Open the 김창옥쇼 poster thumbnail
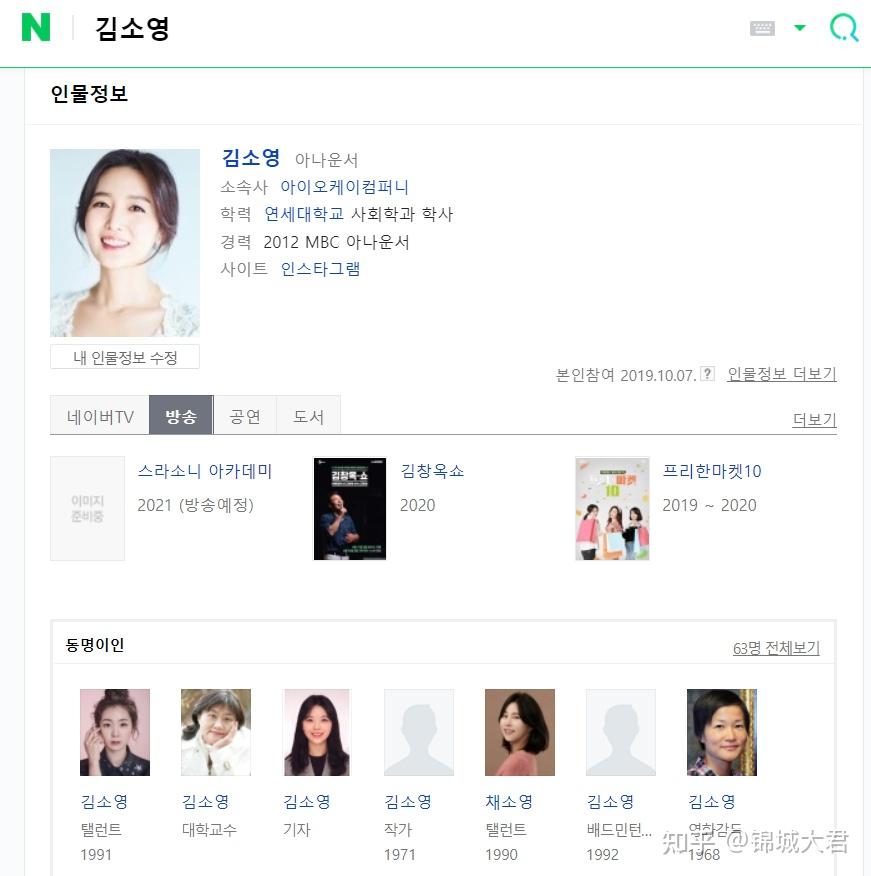Viewport: 871px width, 876px height. [350, 508]
